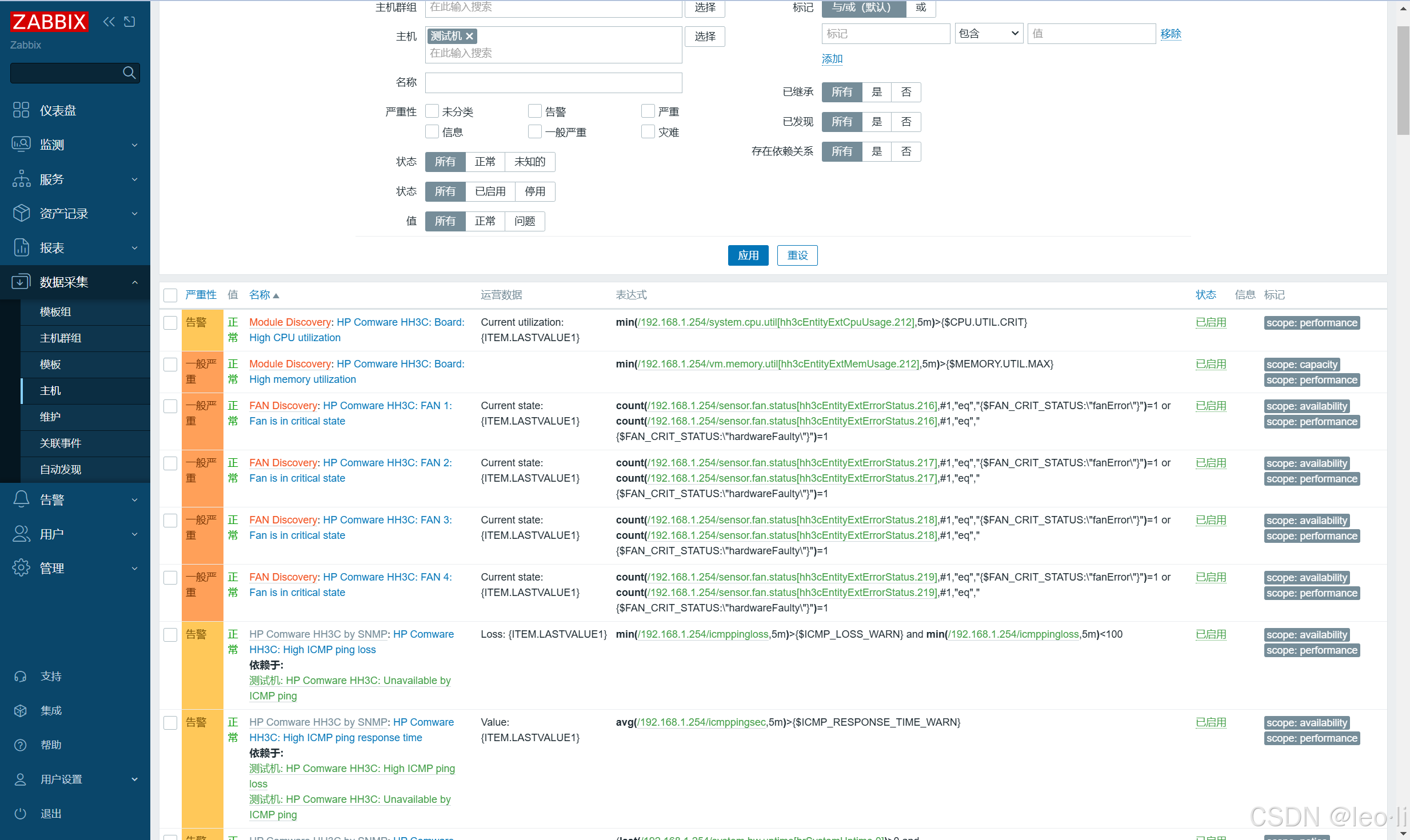1410x840 pixels.
Task: Collapse the sidebar with double-chevron icon
Action: click(x=109, y=22)
